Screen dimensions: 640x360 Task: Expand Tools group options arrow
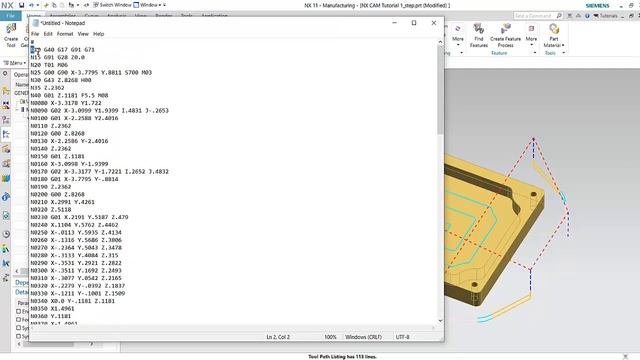[x=563, y=53]
